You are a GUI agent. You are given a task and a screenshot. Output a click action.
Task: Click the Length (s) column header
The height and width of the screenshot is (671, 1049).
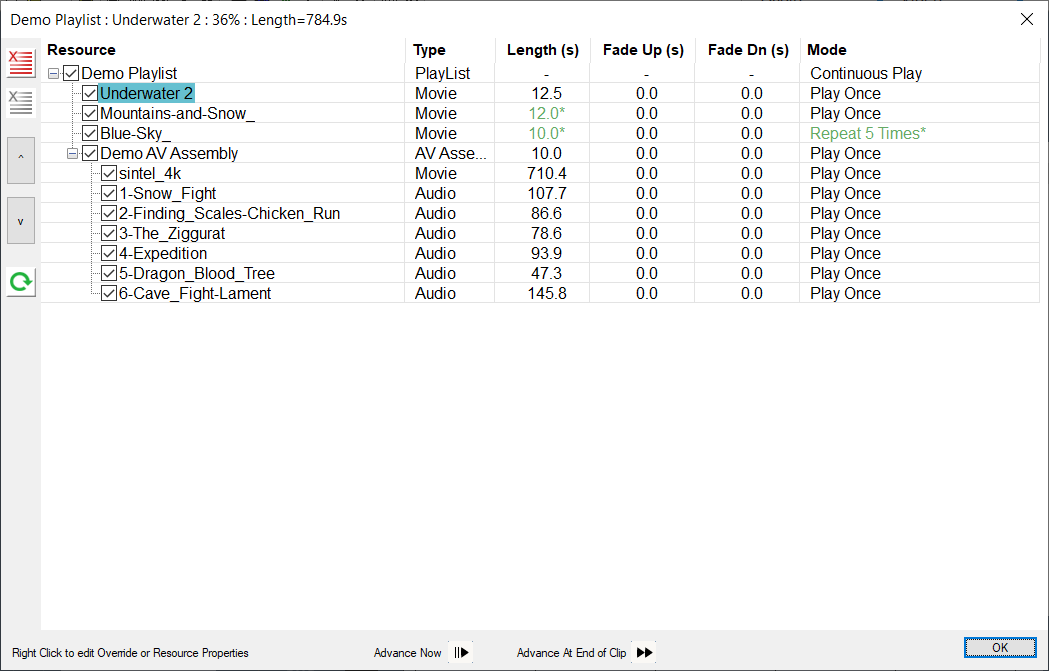(543, 50)
